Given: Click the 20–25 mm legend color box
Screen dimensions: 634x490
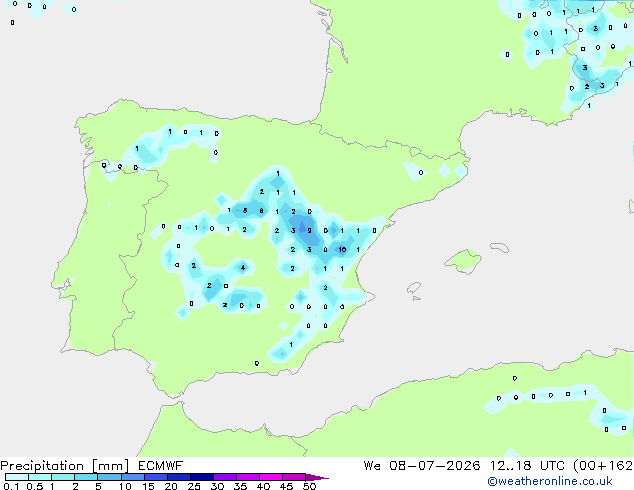Looking at the screenshot, I should 178,477.
